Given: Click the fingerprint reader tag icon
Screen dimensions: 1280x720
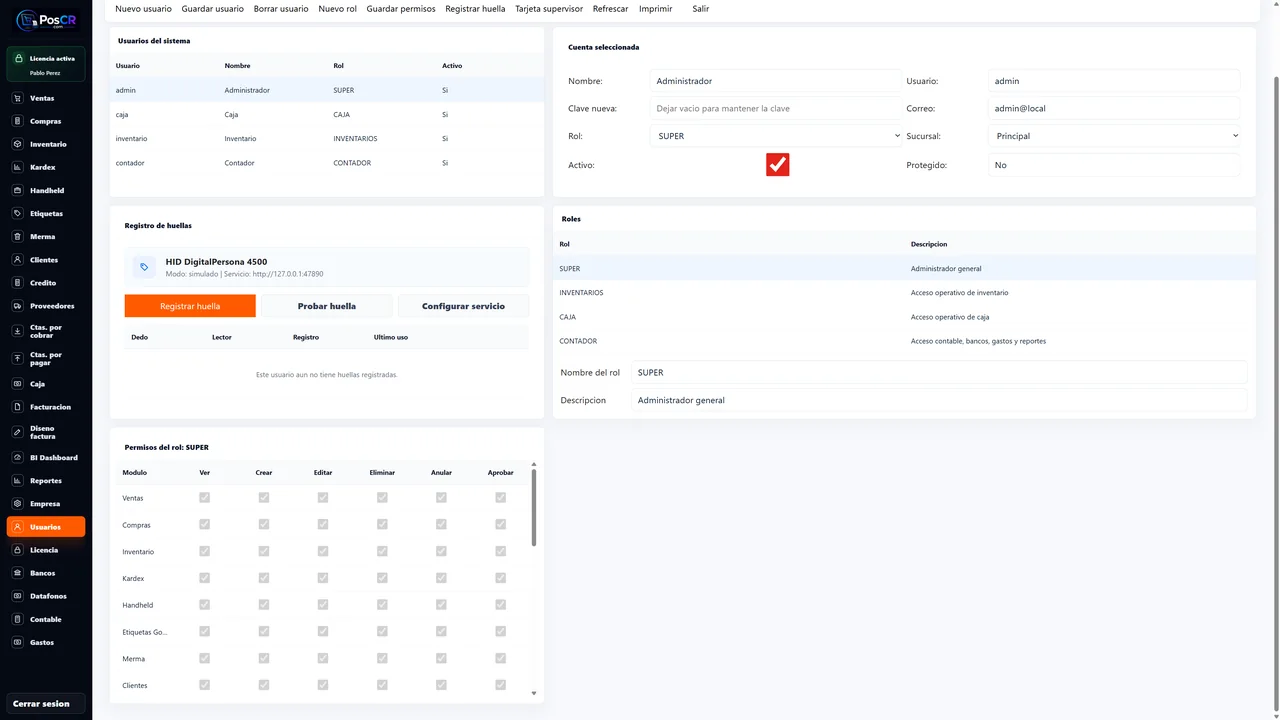Looking at the screenshot, I should point(144,267).
